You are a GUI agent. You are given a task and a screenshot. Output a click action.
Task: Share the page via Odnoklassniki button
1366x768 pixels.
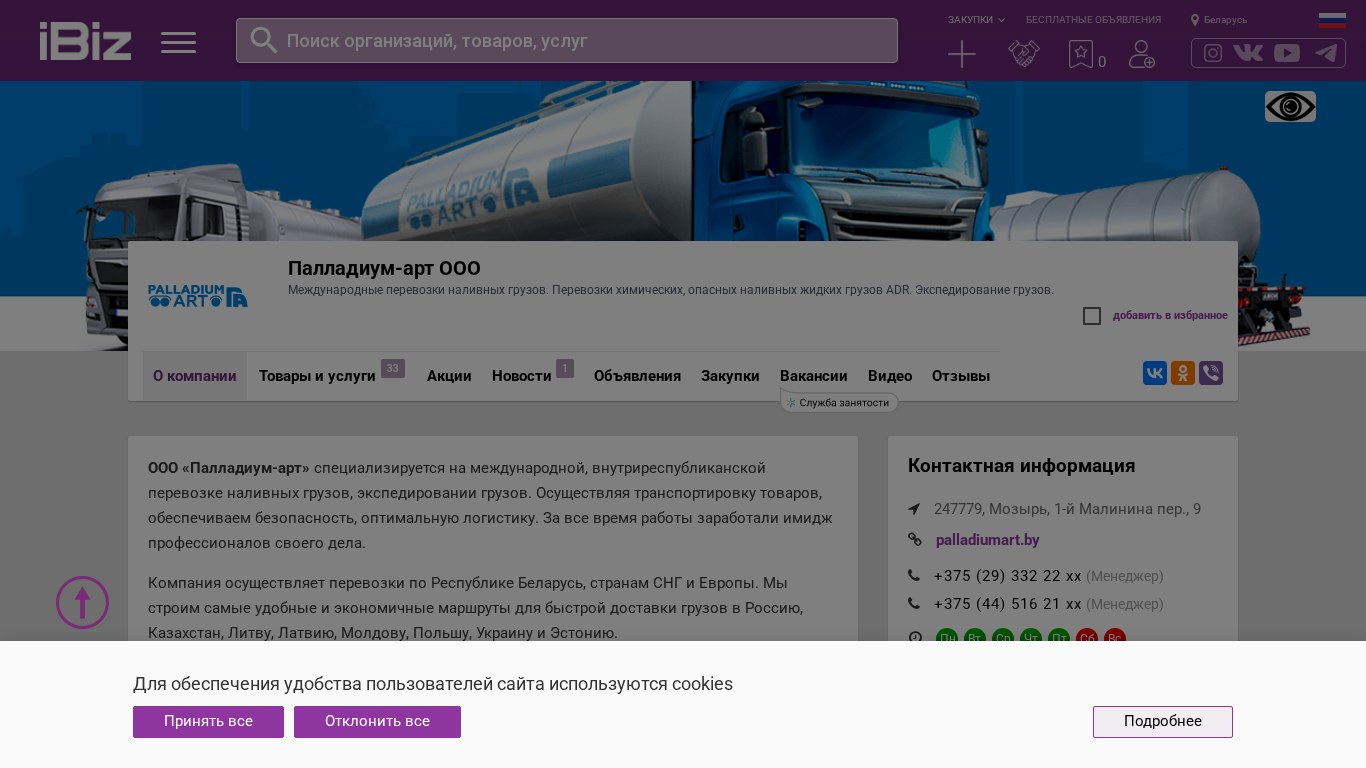[1183, 373]
